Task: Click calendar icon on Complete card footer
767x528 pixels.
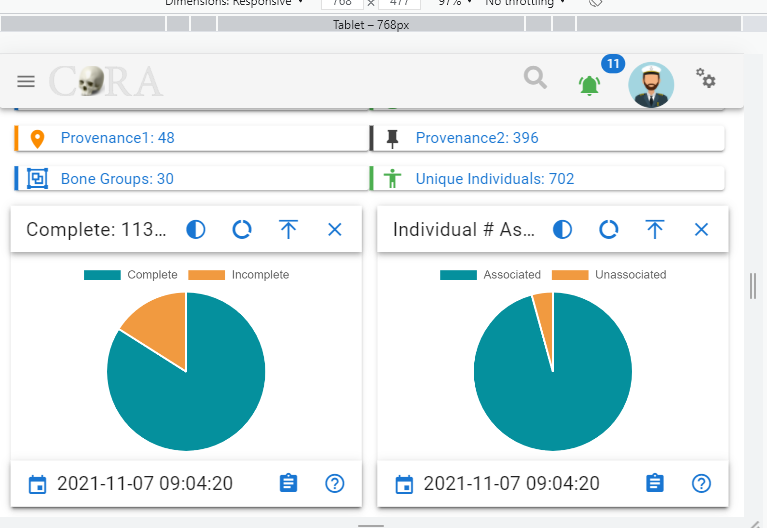Action: tap(38, 484)
